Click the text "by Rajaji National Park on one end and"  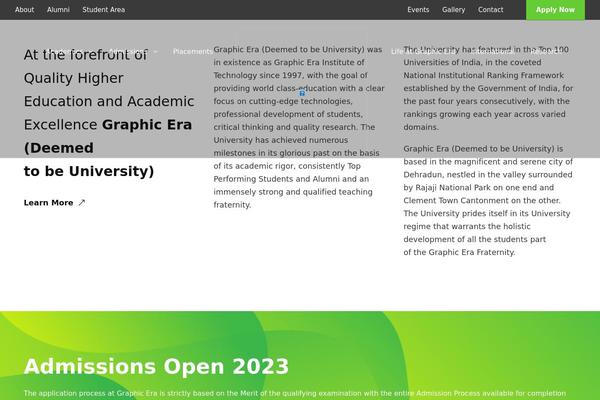[478, 188]
